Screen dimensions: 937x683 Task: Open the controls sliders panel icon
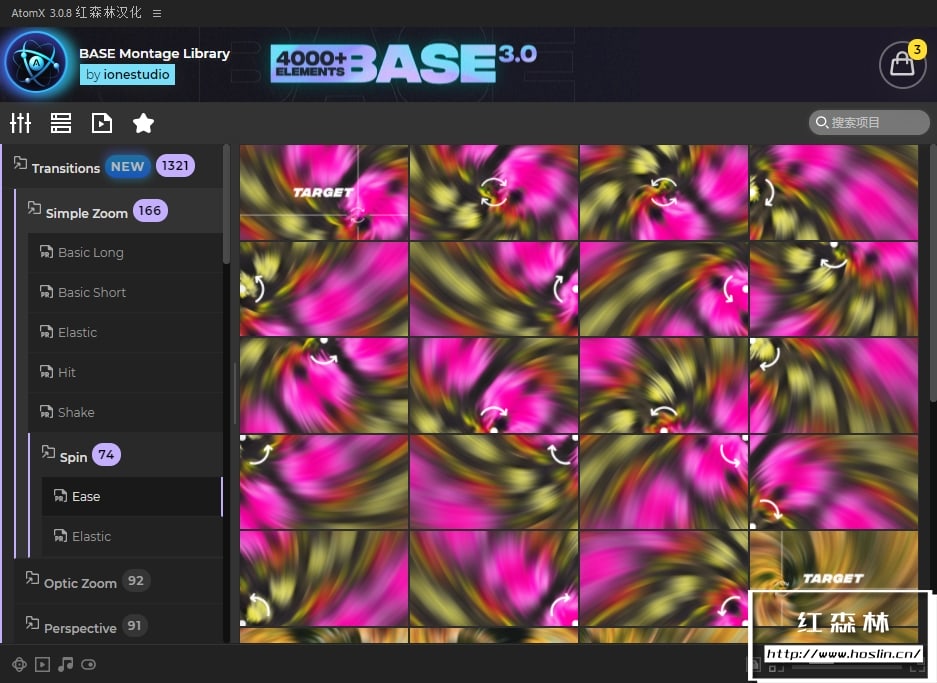pos(20,123)
